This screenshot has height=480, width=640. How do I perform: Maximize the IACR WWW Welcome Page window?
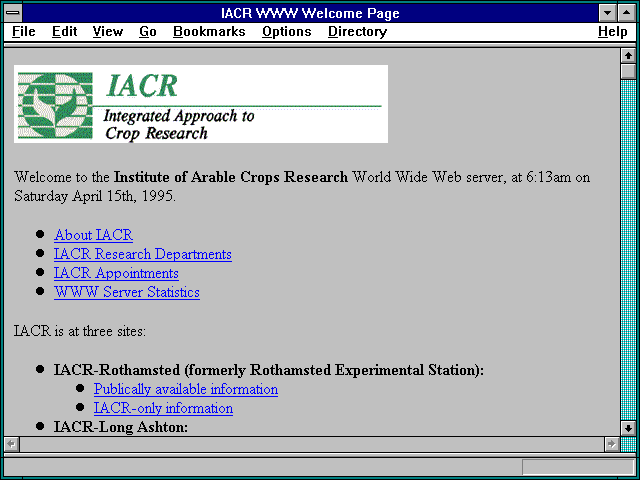[x=627, y=13]
